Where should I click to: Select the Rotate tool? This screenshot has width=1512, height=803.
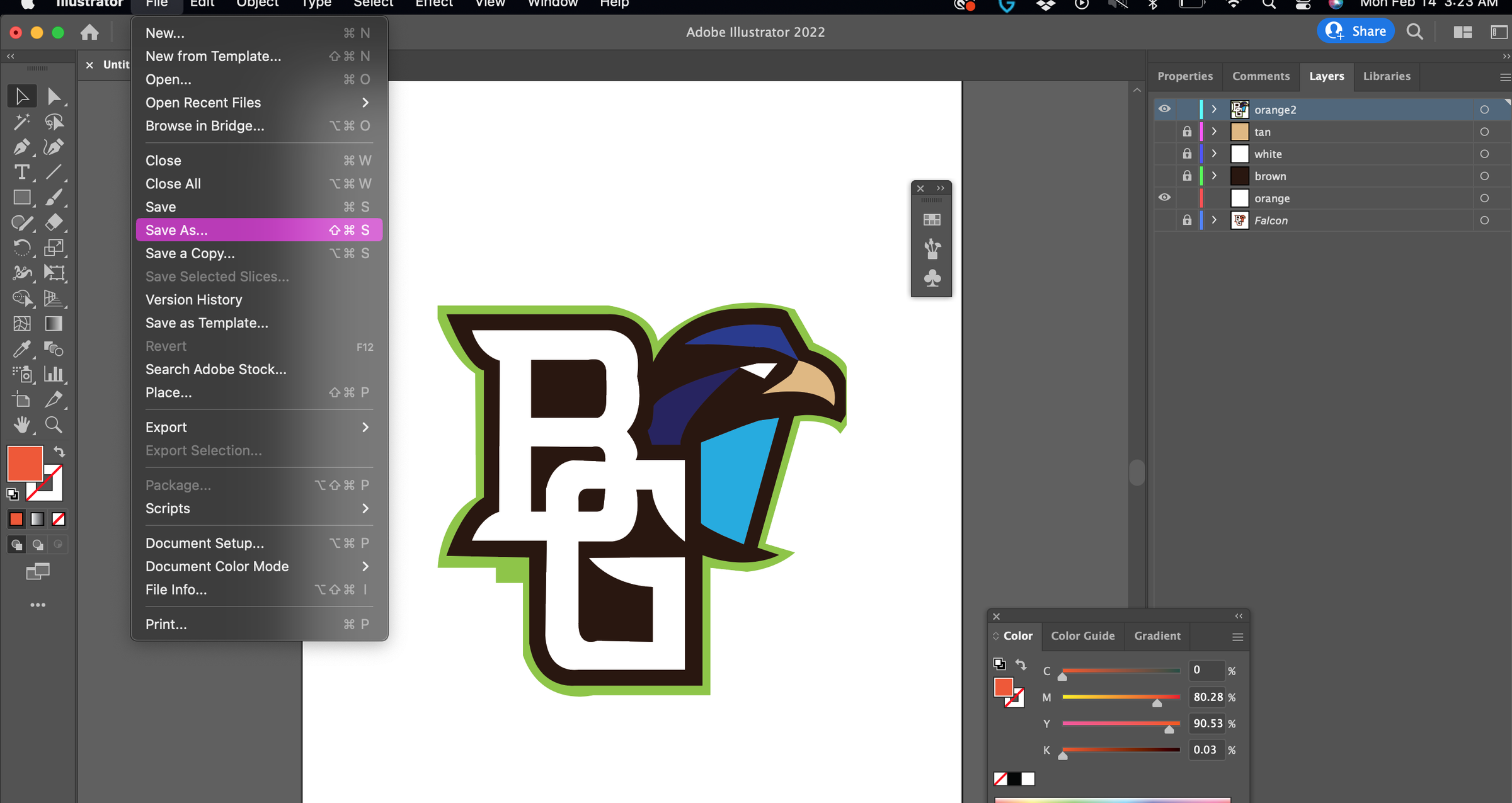(22, 248)
